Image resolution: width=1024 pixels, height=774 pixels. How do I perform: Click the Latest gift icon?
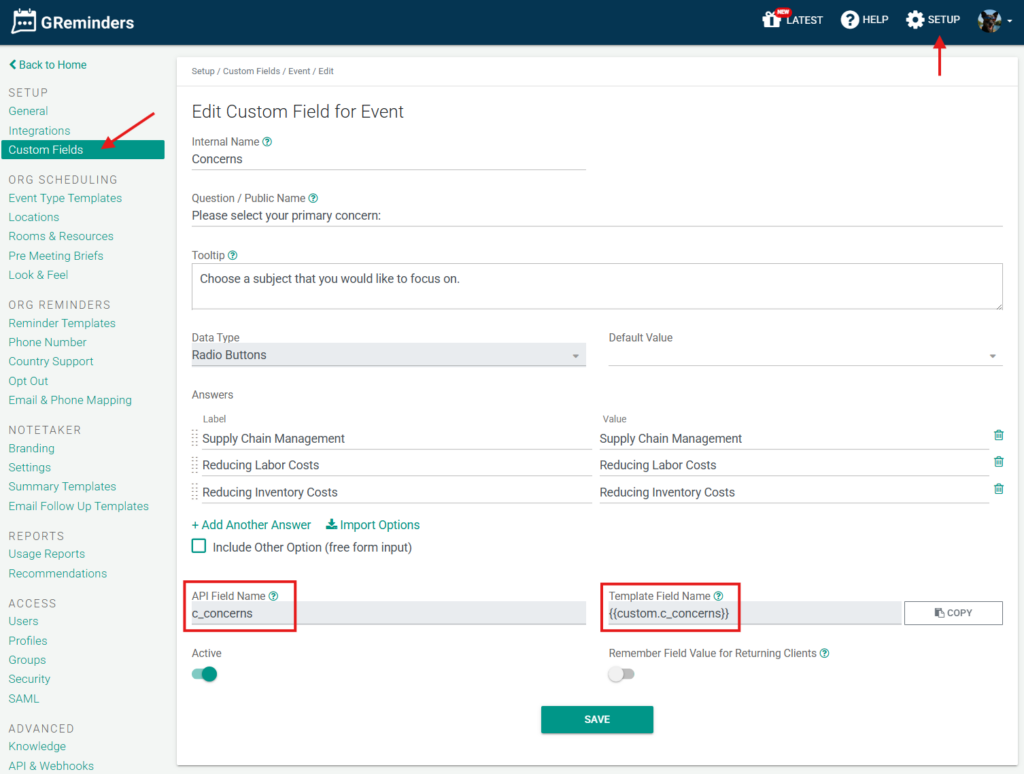[771, 20]
